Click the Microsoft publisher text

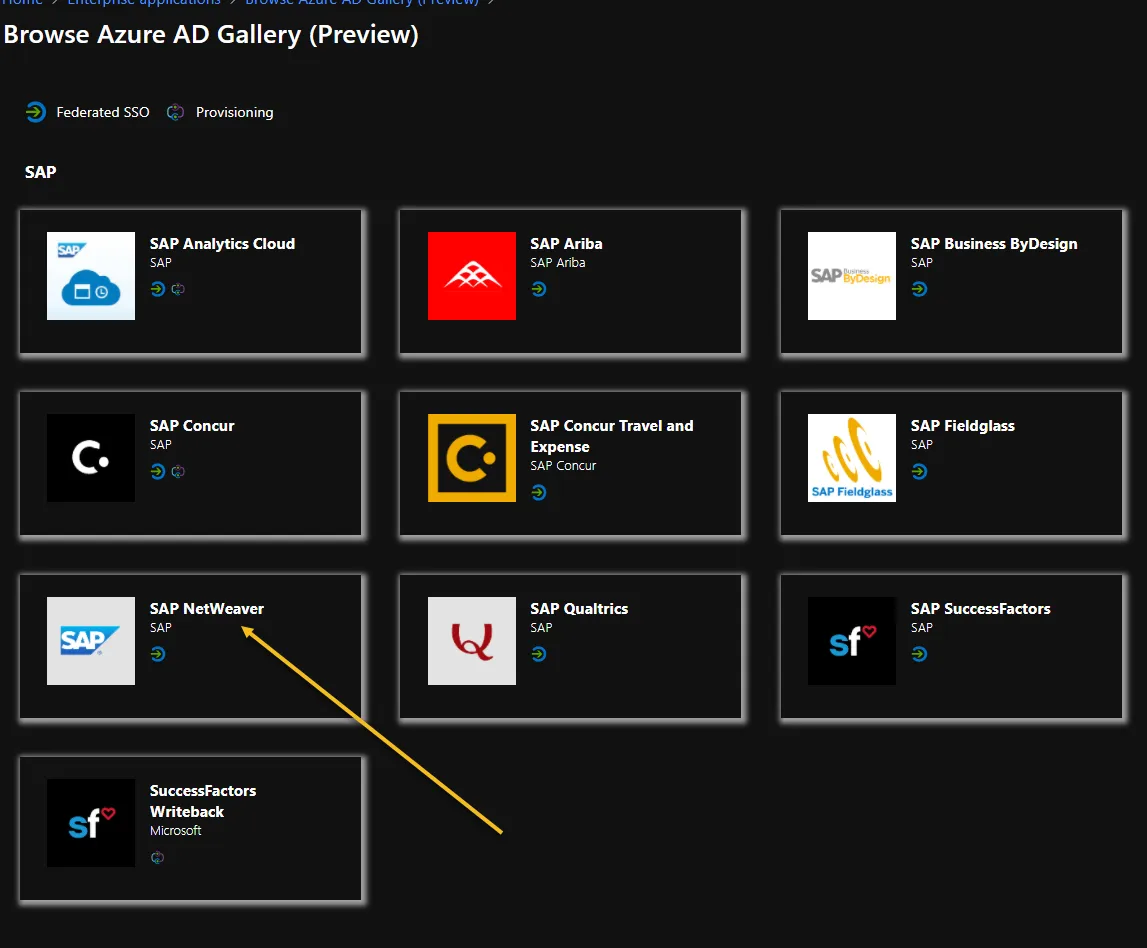176,830
